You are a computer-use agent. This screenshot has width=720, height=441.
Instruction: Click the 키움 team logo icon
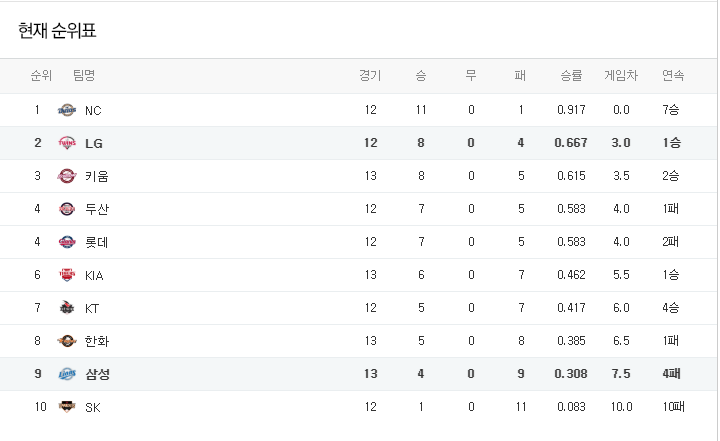[67, 176]
